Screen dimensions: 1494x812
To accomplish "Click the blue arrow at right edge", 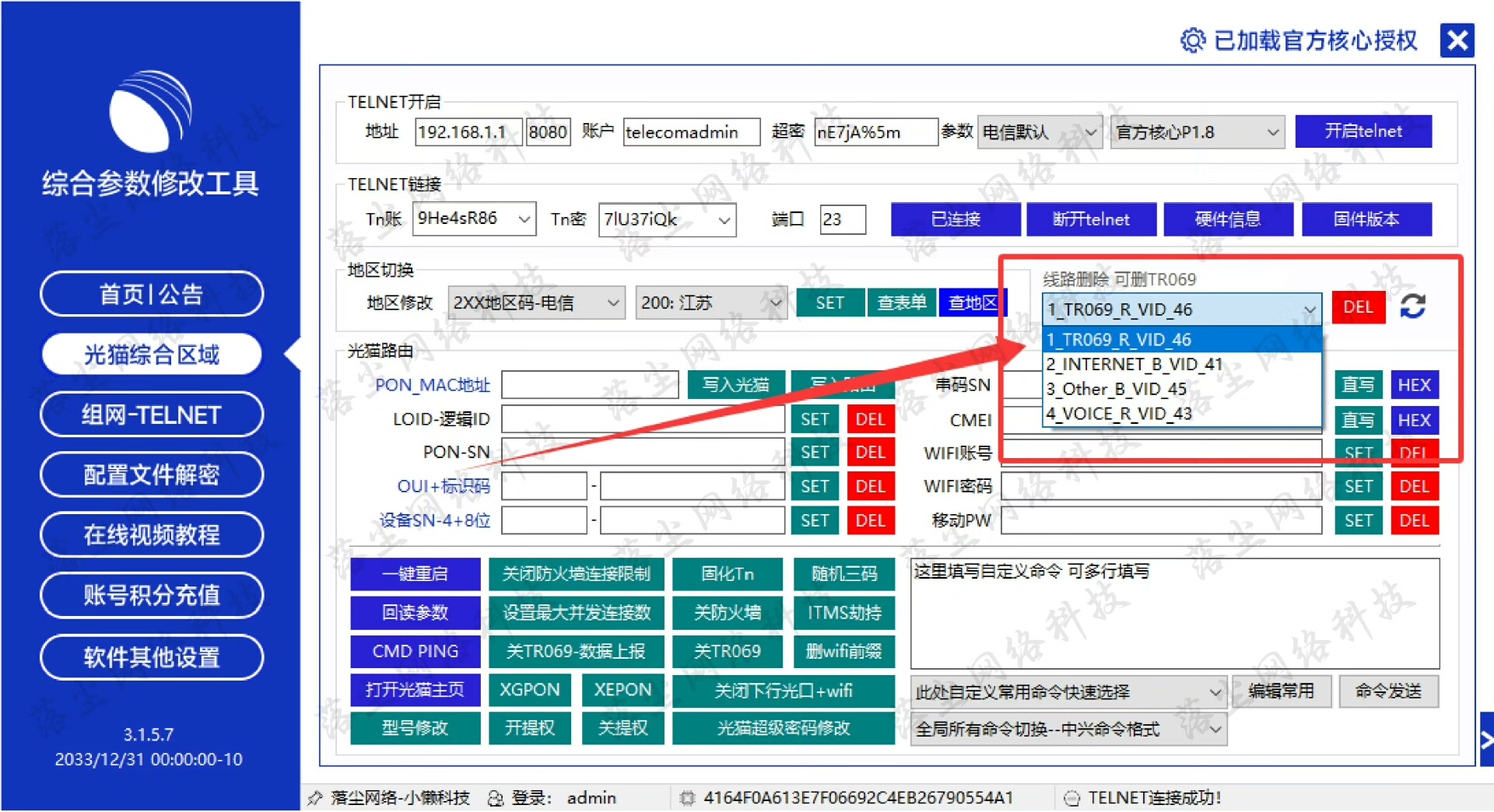I will click(1486, 740).
